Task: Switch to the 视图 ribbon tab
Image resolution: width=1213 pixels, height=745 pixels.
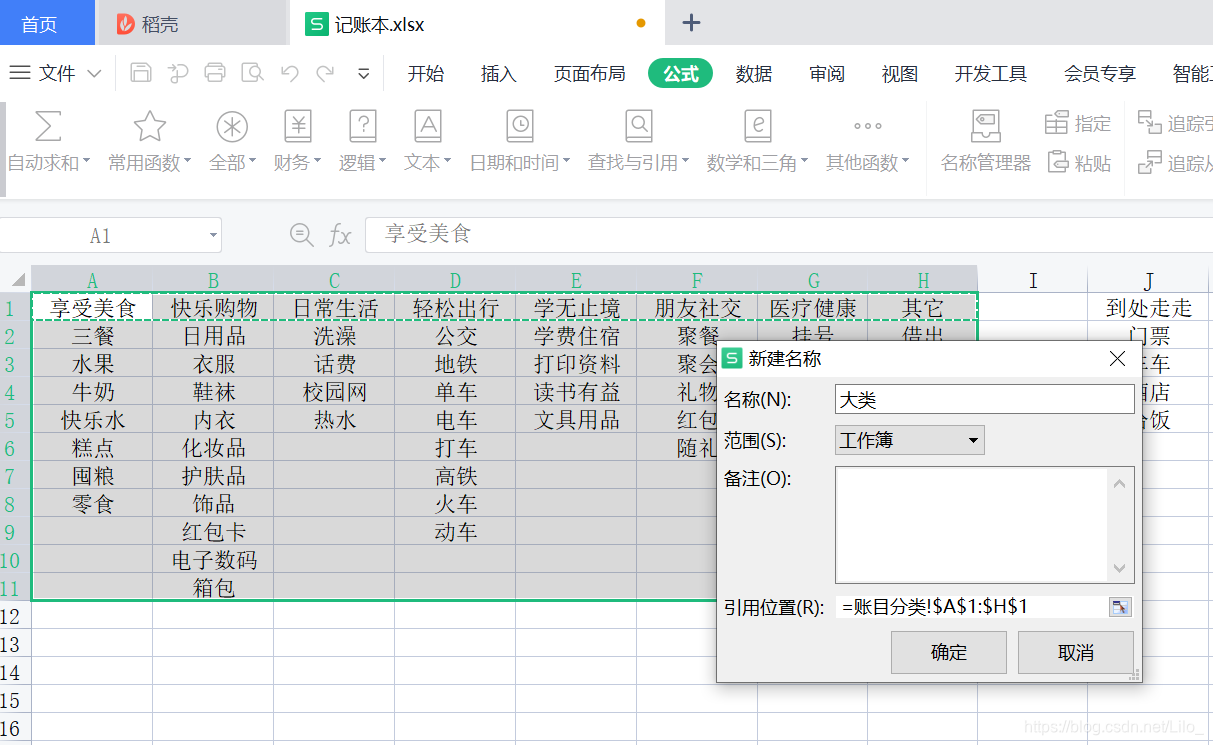Action: (900, 74)
